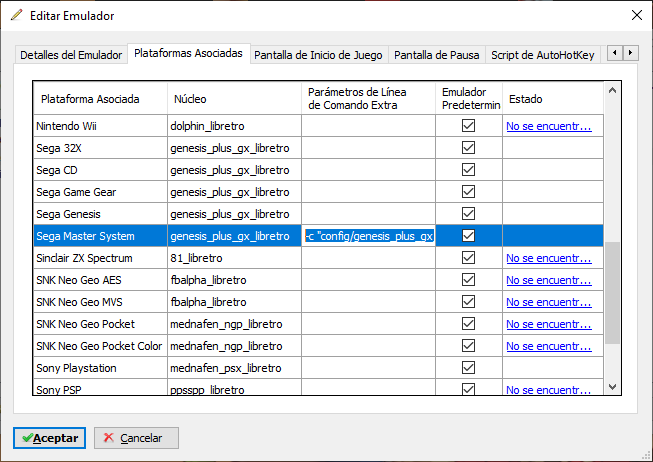
Task: Click Sega Genesis genesis_plus_gx_libretro core cell
Action: (x=234, y=214)
